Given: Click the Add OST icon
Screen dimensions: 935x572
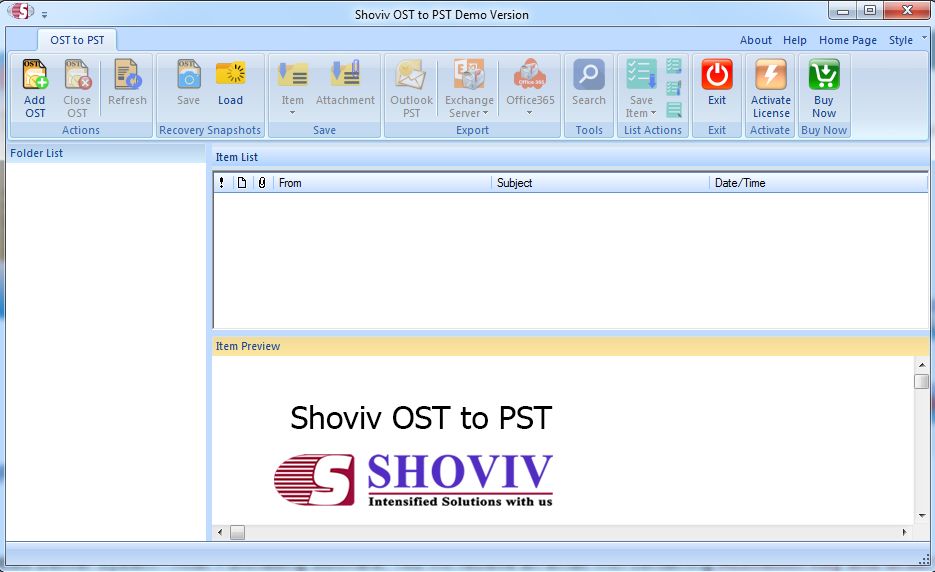Looking at the screenshot, I should 35,74.
